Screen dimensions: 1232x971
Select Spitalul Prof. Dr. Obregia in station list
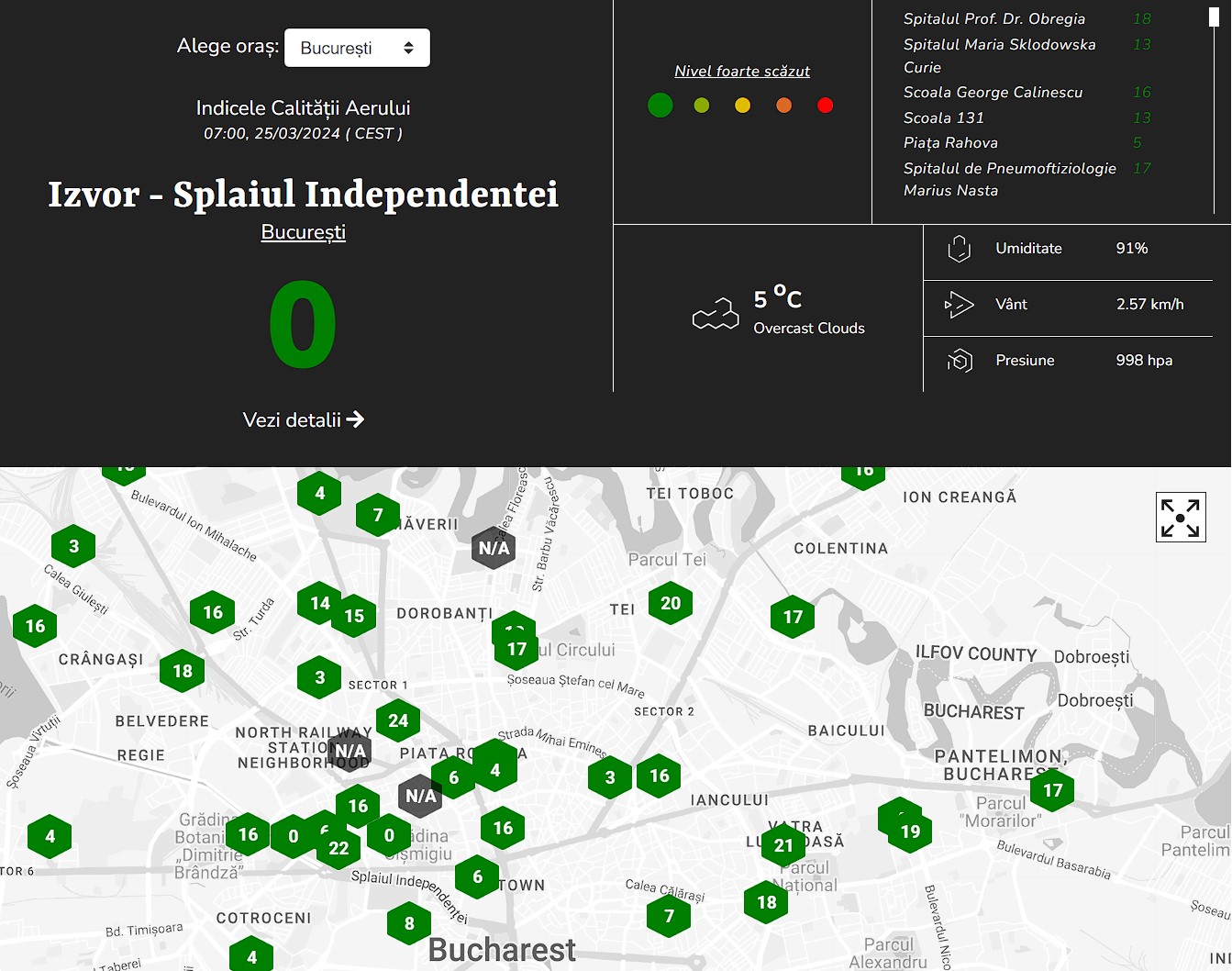[993, 18]
